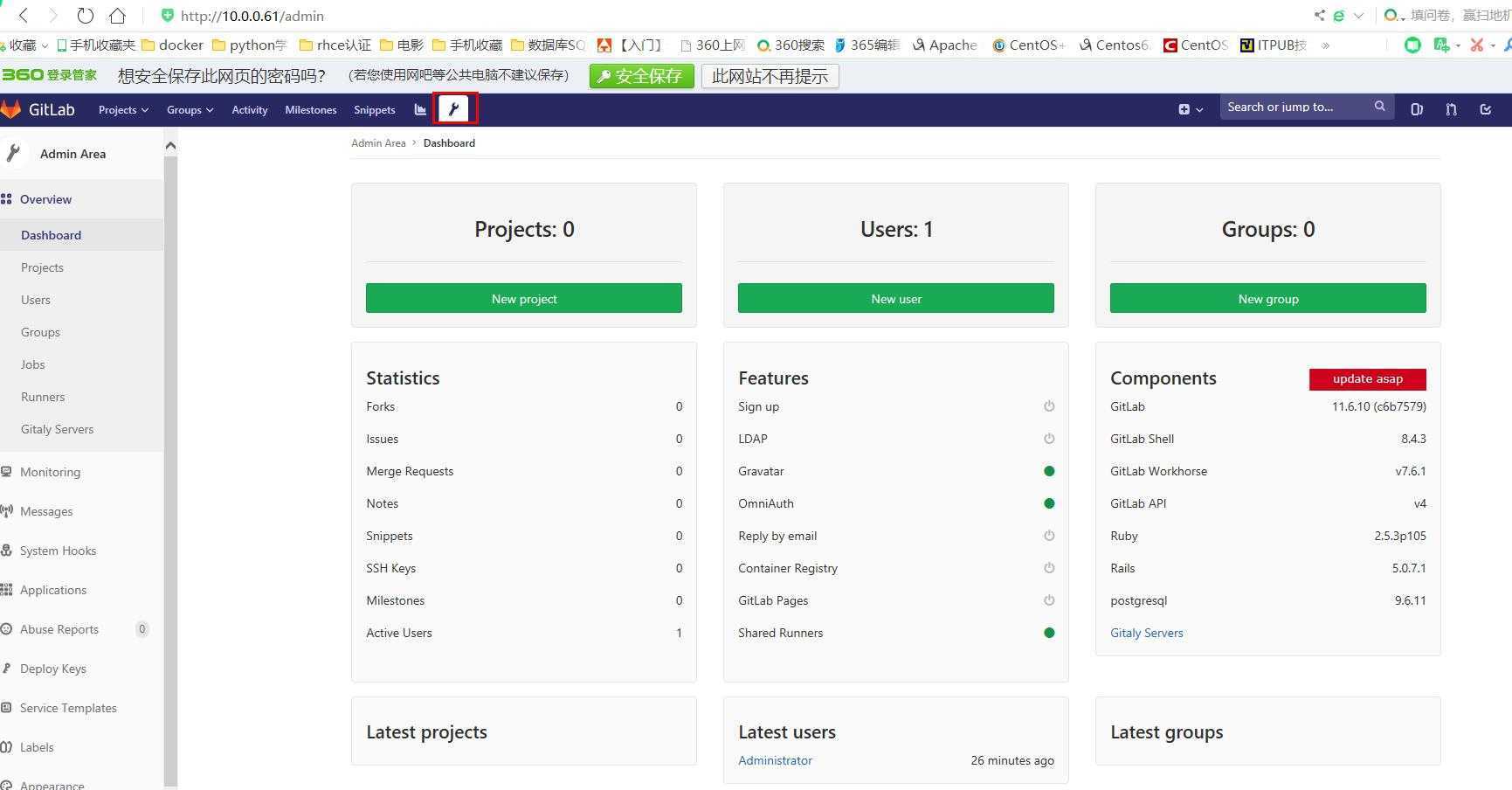Click the Gravatar green status indicator

point(1049,471)
